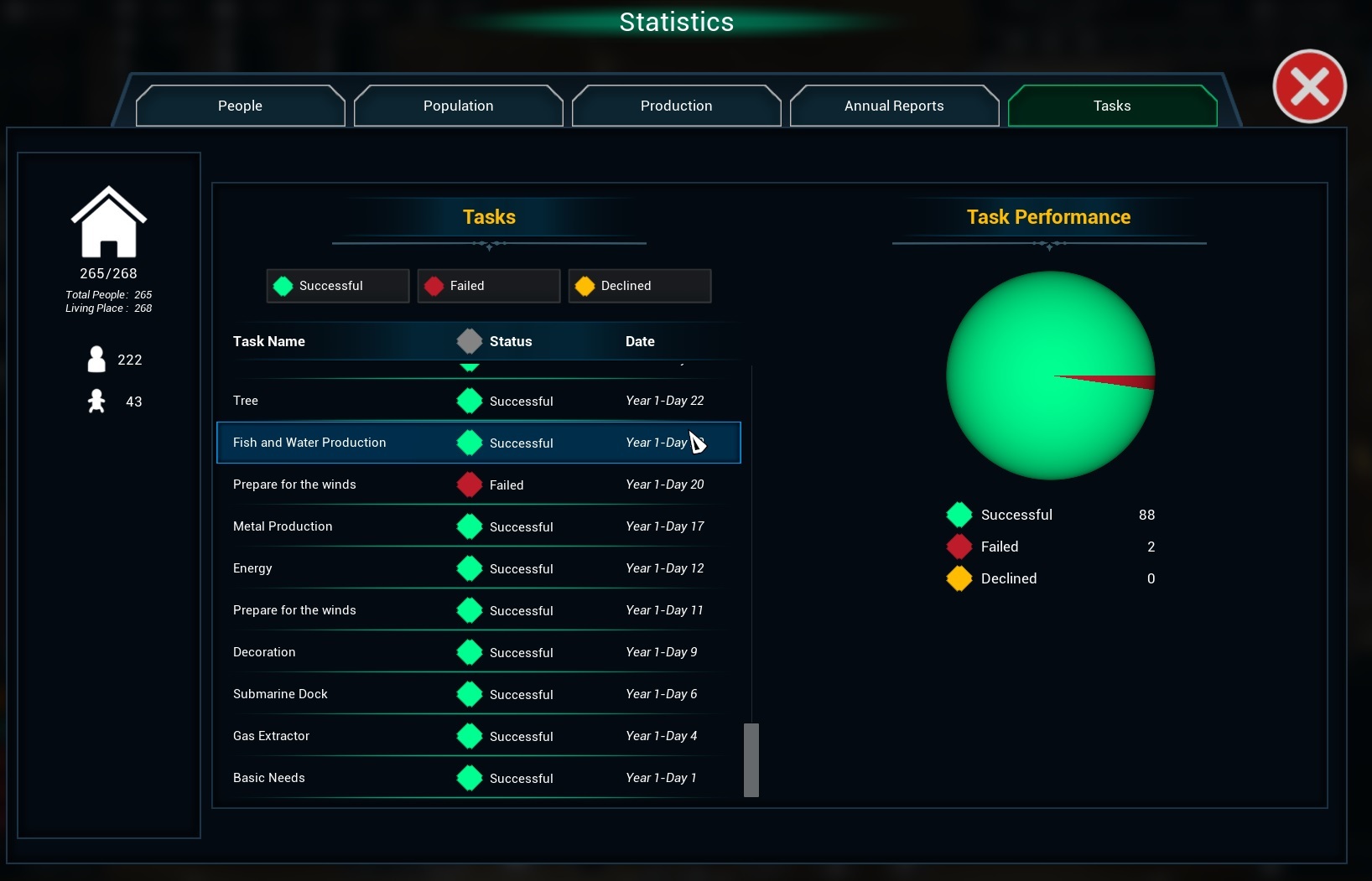Toggle the Declined tasks filter
Screen dimensions: 1372x881
pos(639,286)
